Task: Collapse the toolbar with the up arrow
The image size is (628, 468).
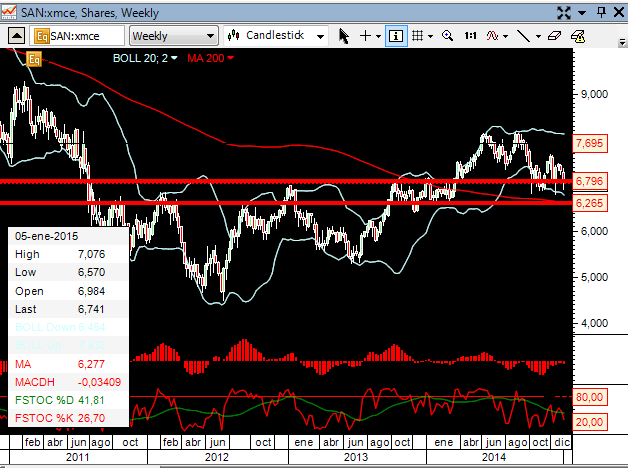Action: 16,36
